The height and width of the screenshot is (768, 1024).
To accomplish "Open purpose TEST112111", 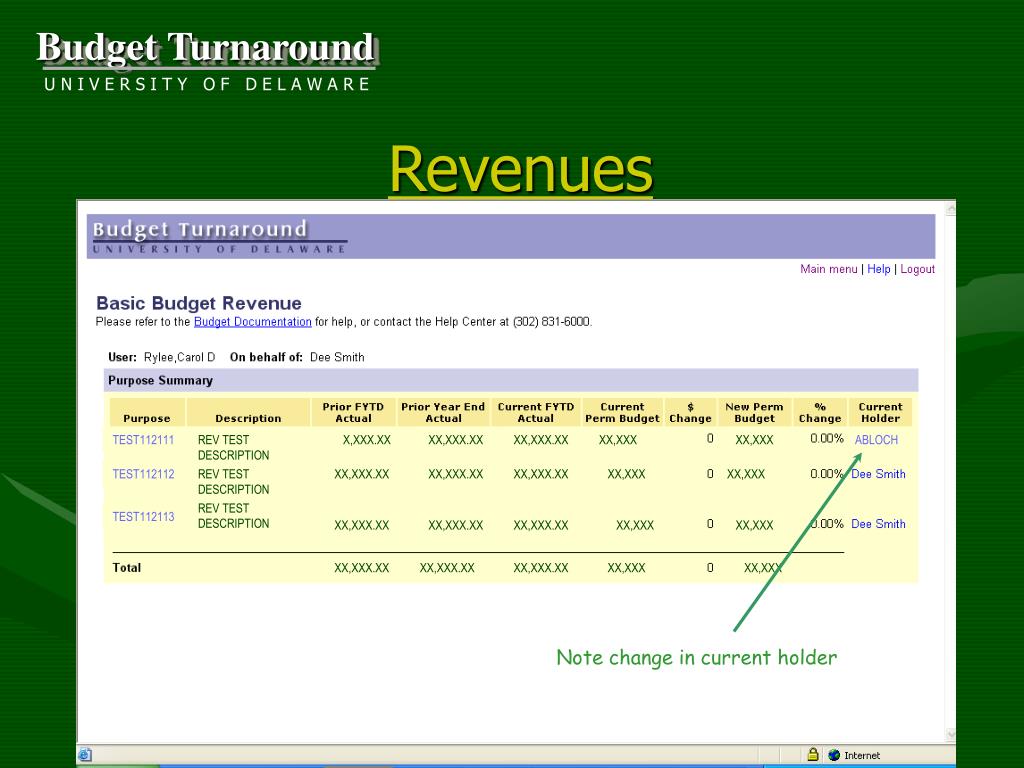I will 143,440.
